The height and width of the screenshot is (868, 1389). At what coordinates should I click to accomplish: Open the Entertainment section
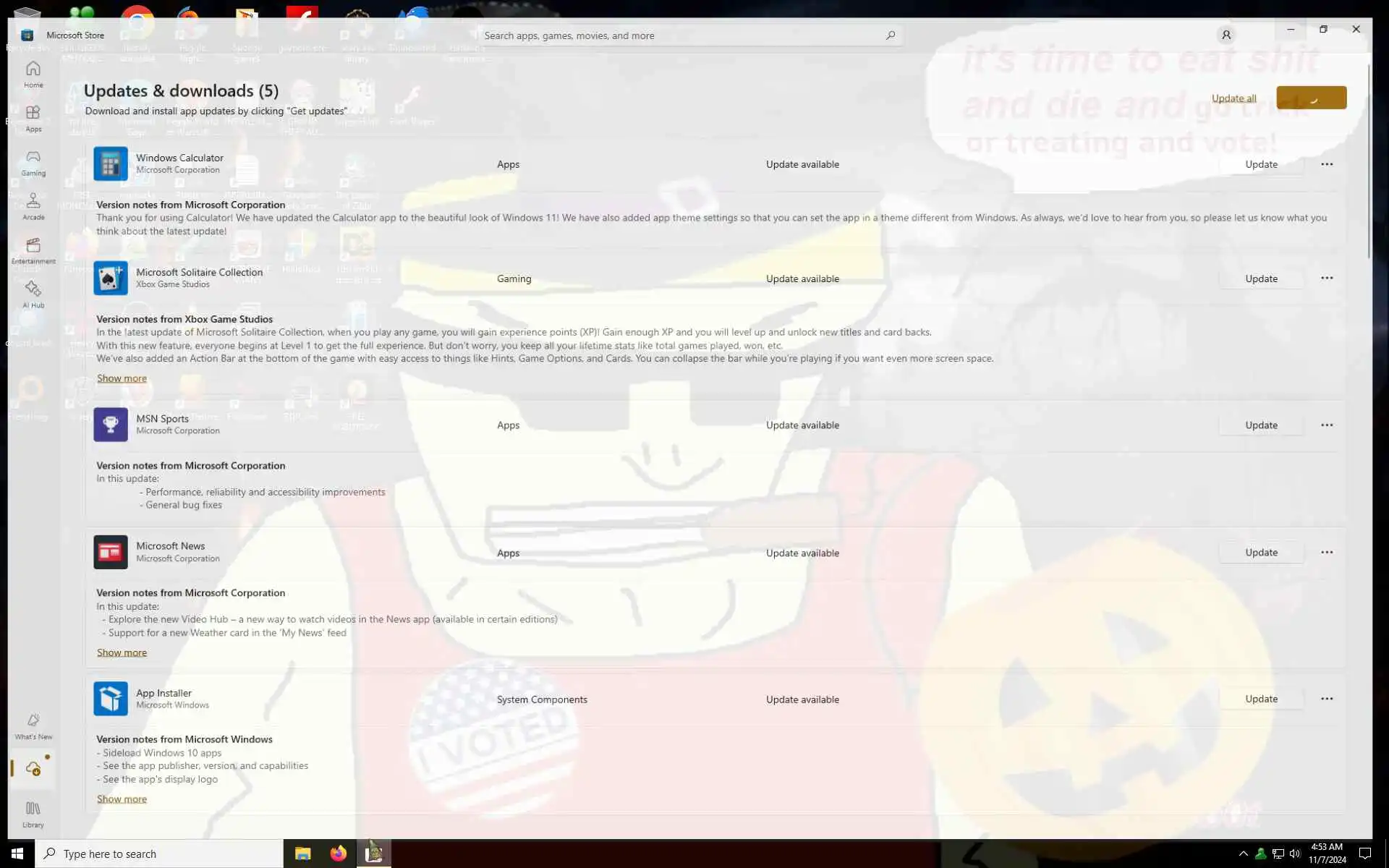pyautogui.click(x=33, y=250)
